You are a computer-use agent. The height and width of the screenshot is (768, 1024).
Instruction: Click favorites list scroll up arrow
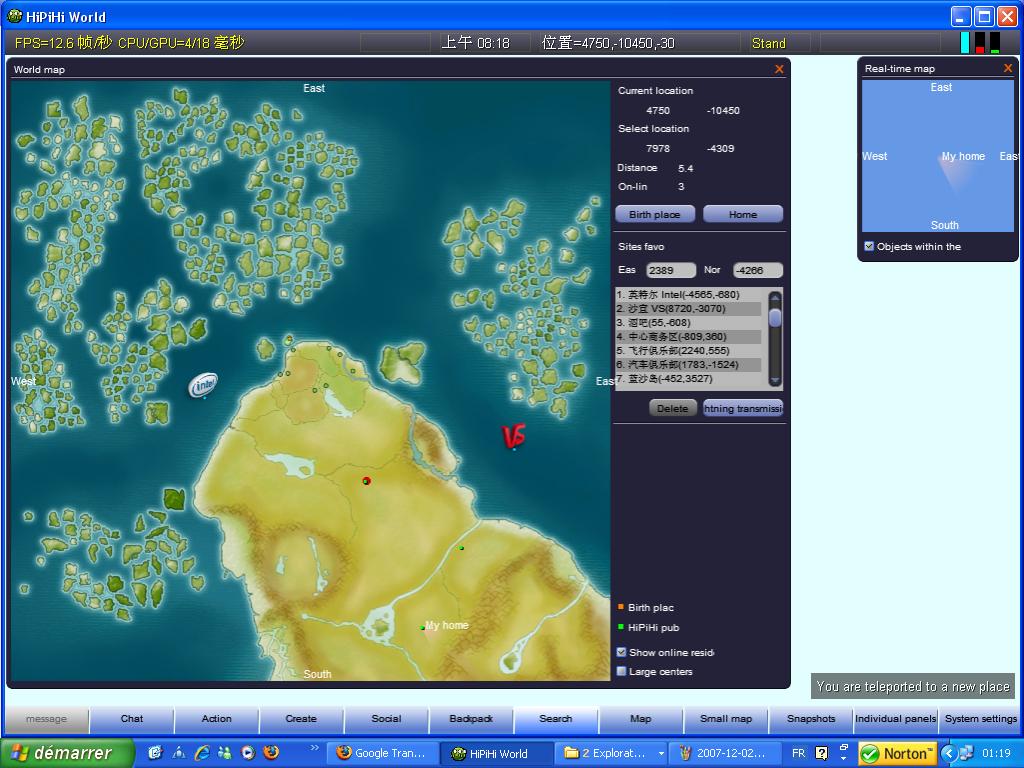775,297
